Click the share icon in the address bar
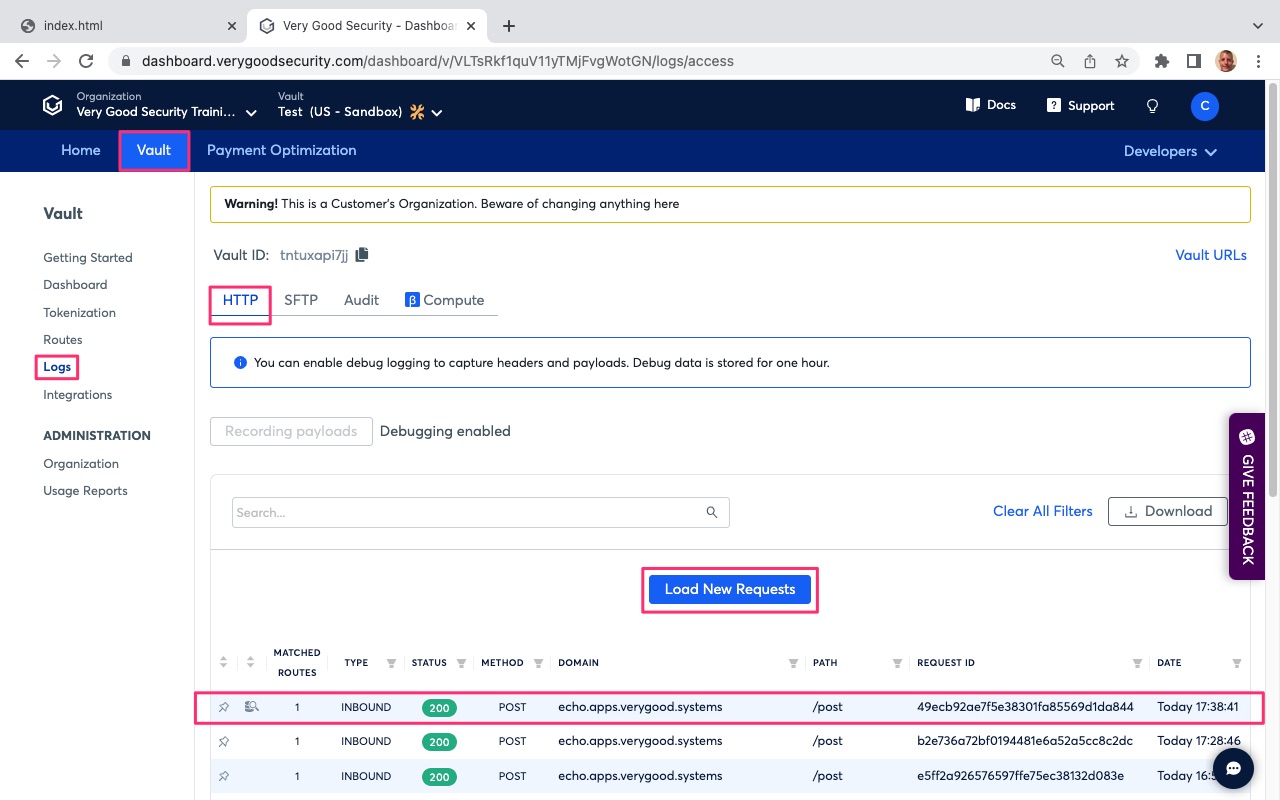The width and height of the screenshot is (1280, 800). pos(1090,61)
